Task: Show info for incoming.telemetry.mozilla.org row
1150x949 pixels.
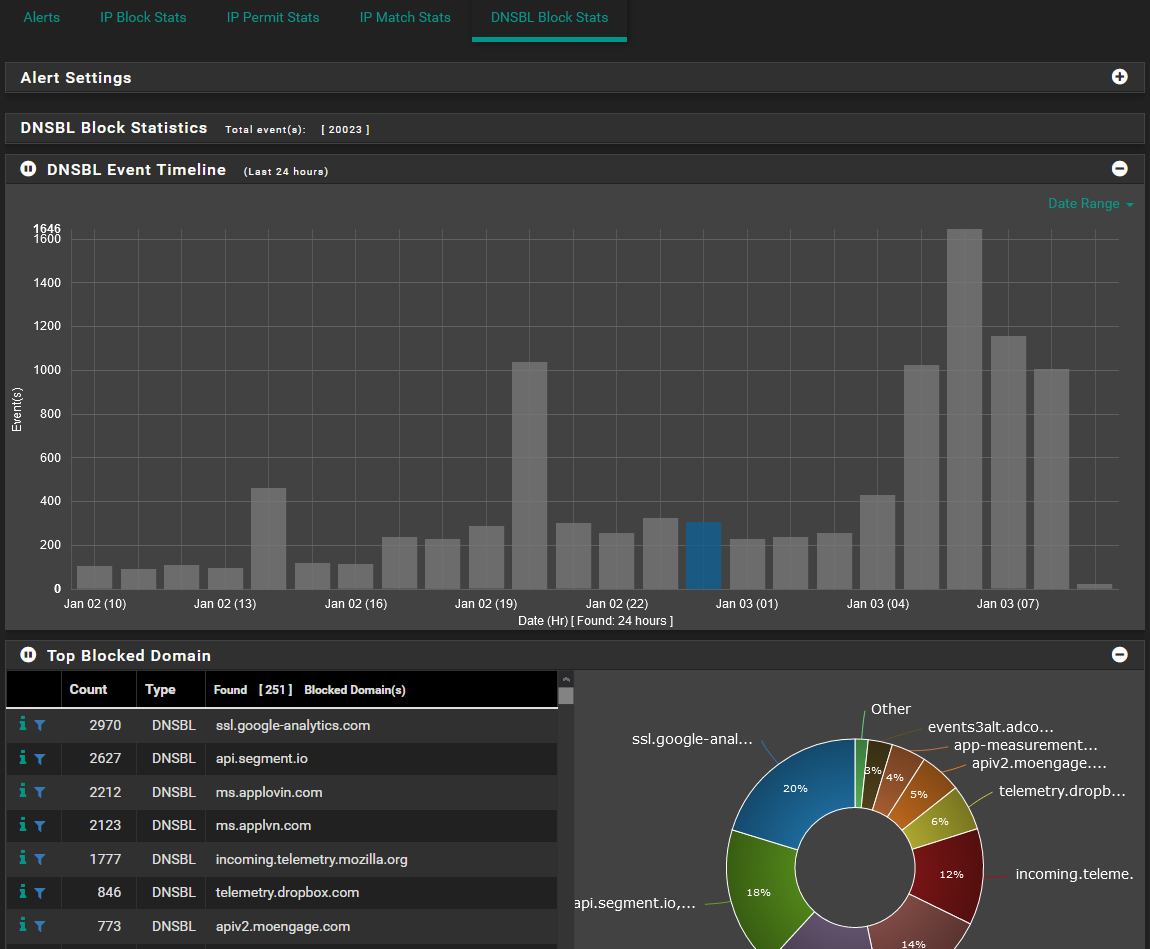Action: coord(23,857)
